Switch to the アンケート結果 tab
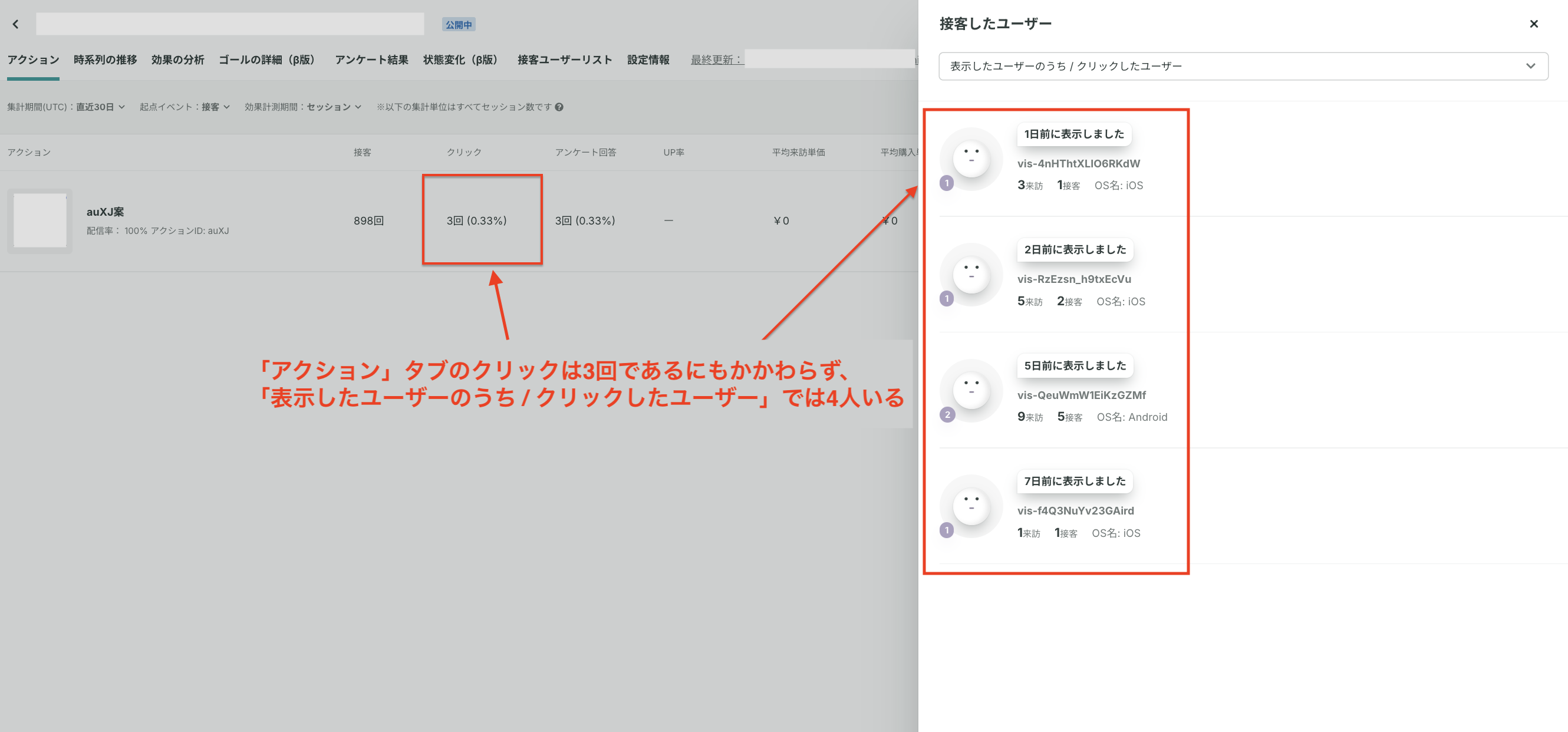The image size is (1568, 732). pyautogui.click(x=371, y=60)
